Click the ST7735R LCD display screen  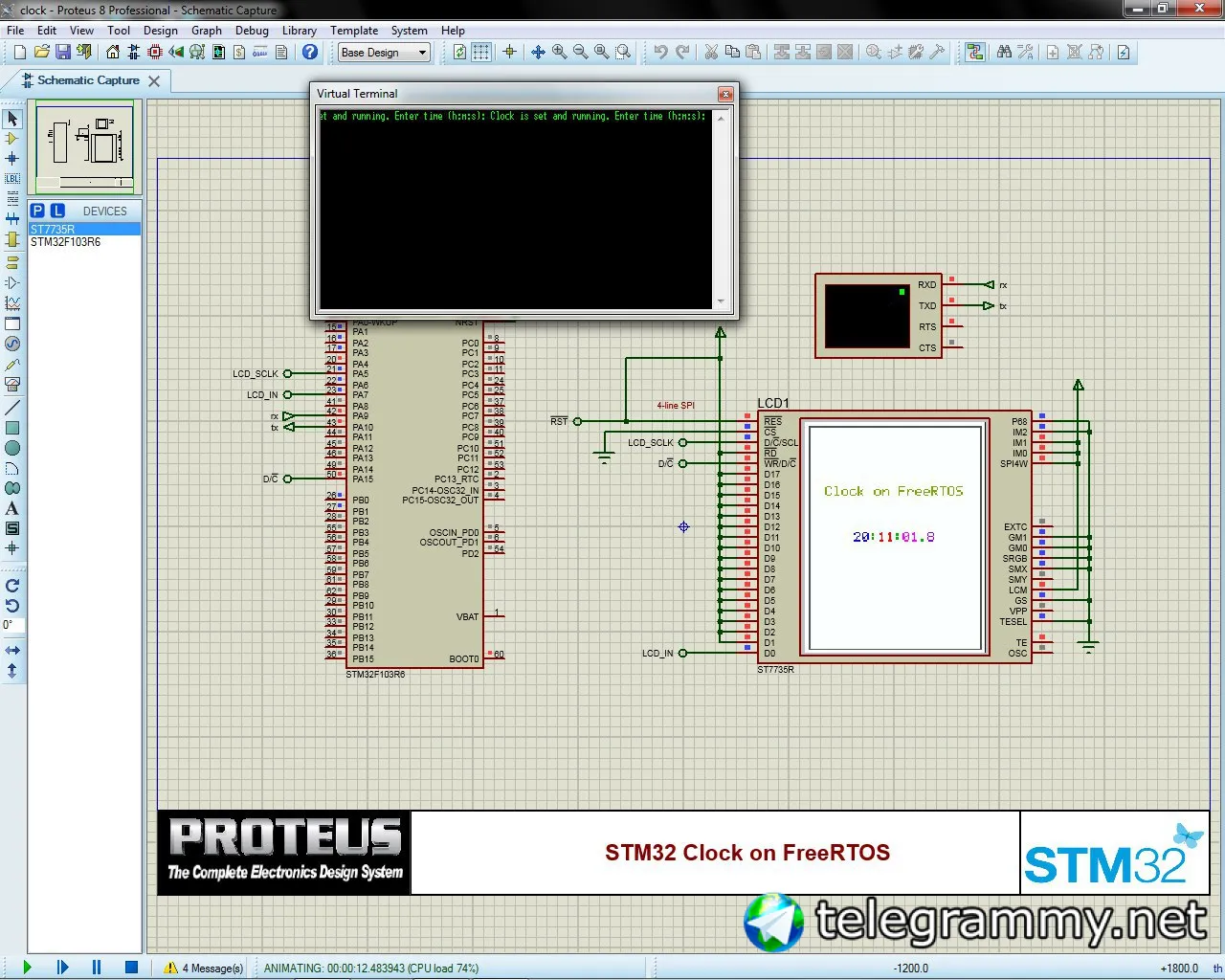tap(895, 537)
